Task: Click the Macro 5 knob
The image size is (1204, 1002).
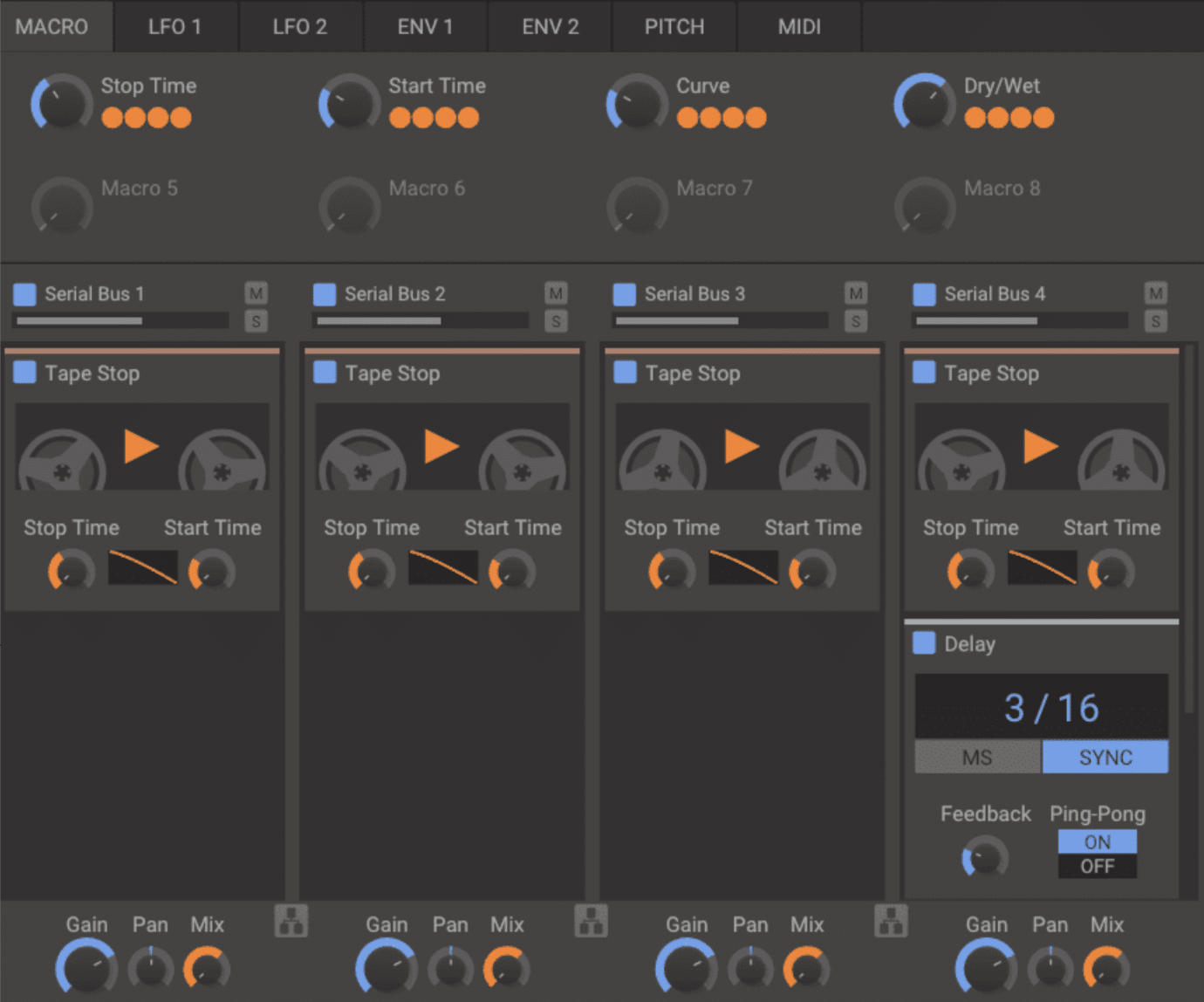Action: tap(62, 207)
